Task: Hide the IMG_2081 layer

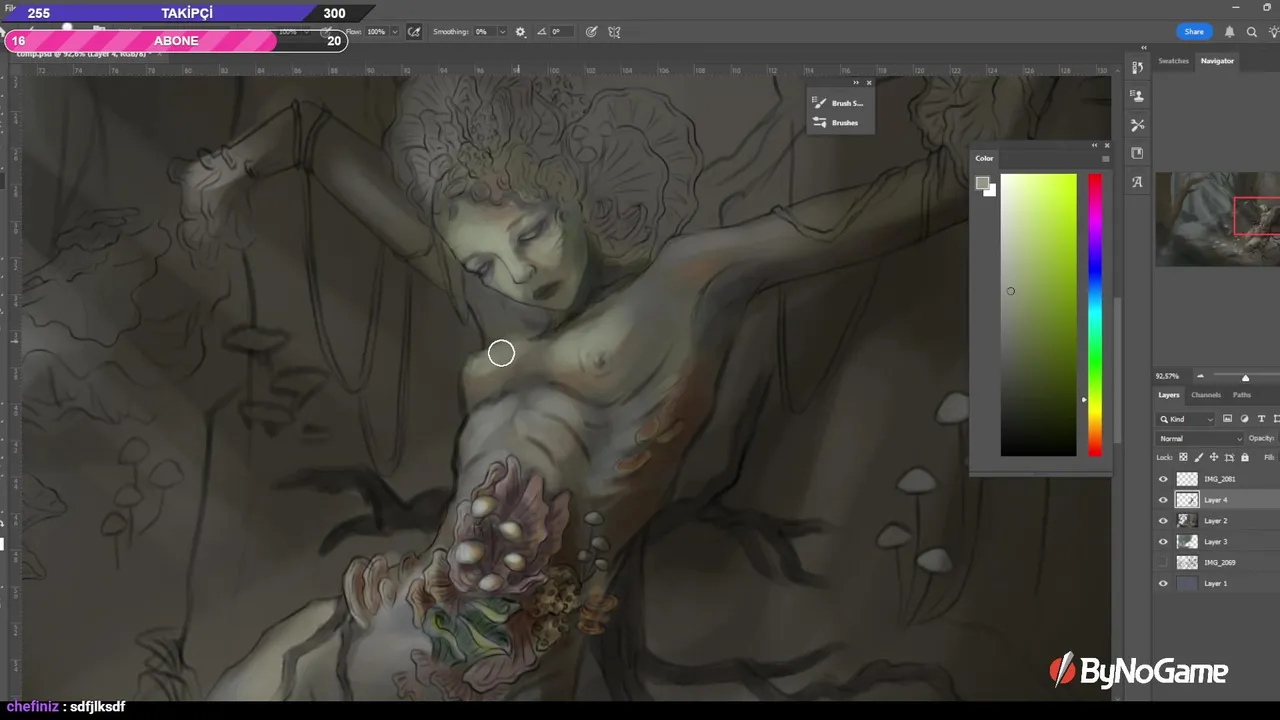Action: 1163,479
